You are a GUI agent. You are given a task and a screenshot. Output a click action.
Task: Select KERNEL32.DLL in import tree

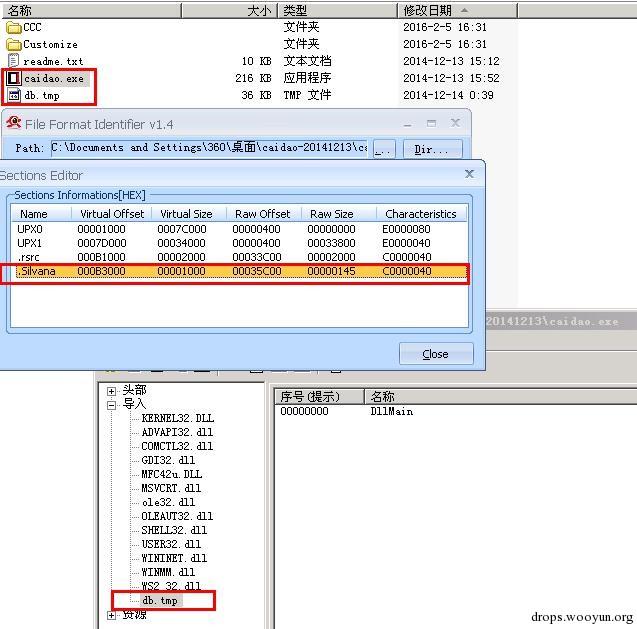click(178, 418)
